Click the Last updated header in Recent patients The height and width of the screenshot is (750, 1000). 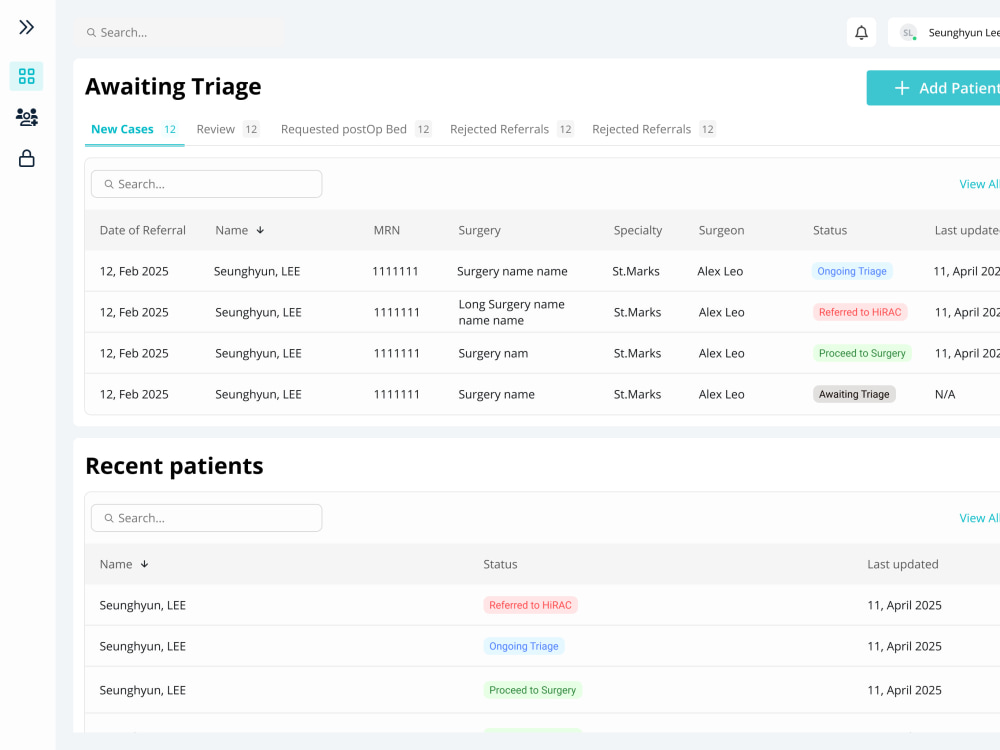[902, 564]
